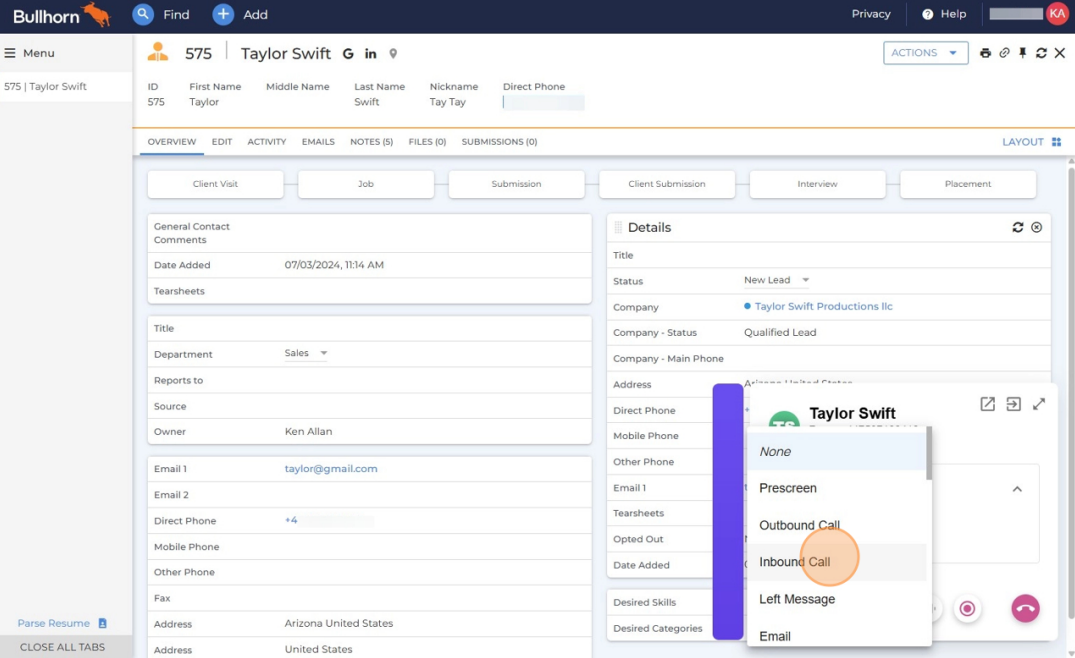Click the Privacy link in top bar

871,14
